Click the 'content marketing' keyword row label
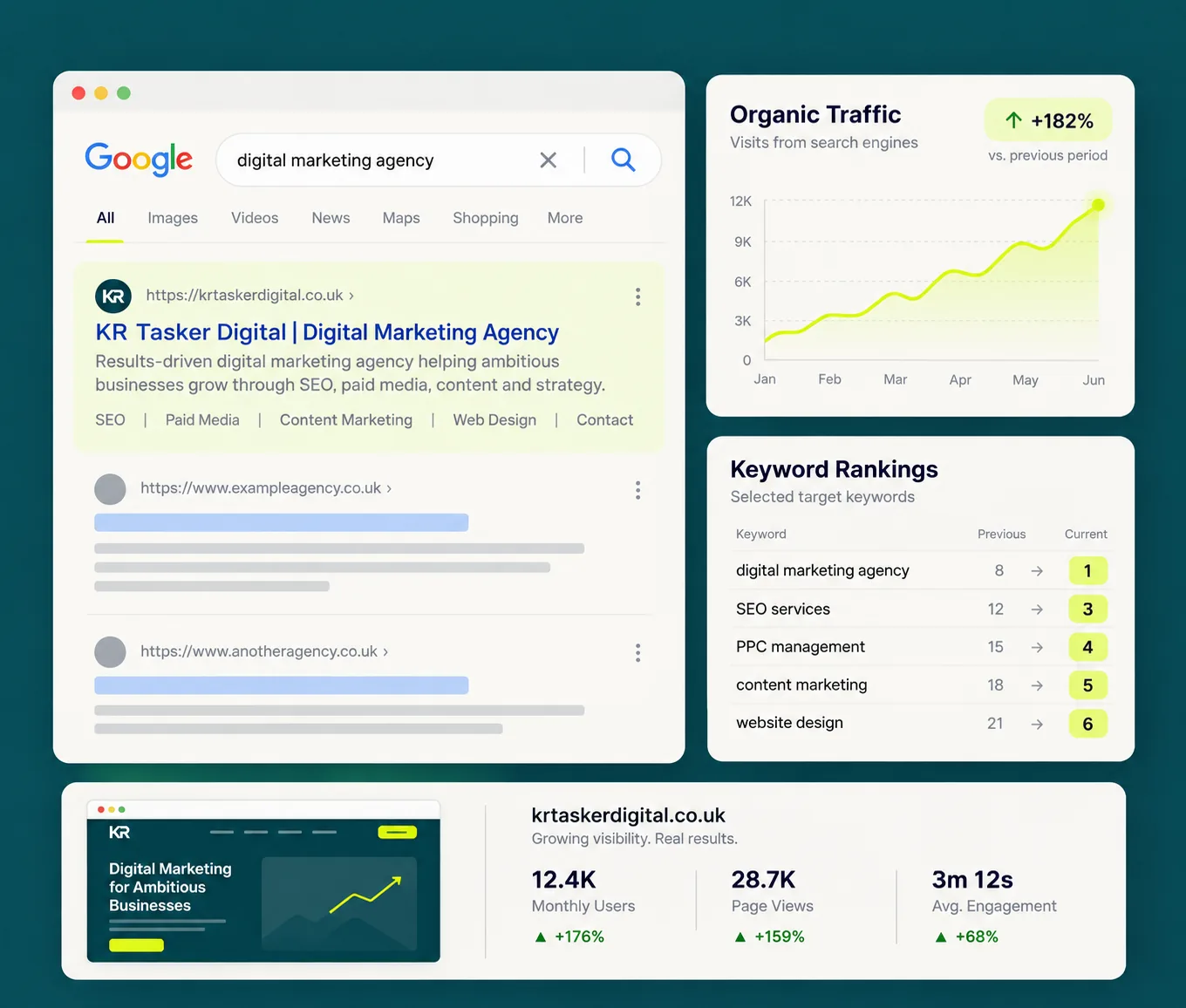The width and height of the screenshot is (1186, 1008). (x=801, y=685)
